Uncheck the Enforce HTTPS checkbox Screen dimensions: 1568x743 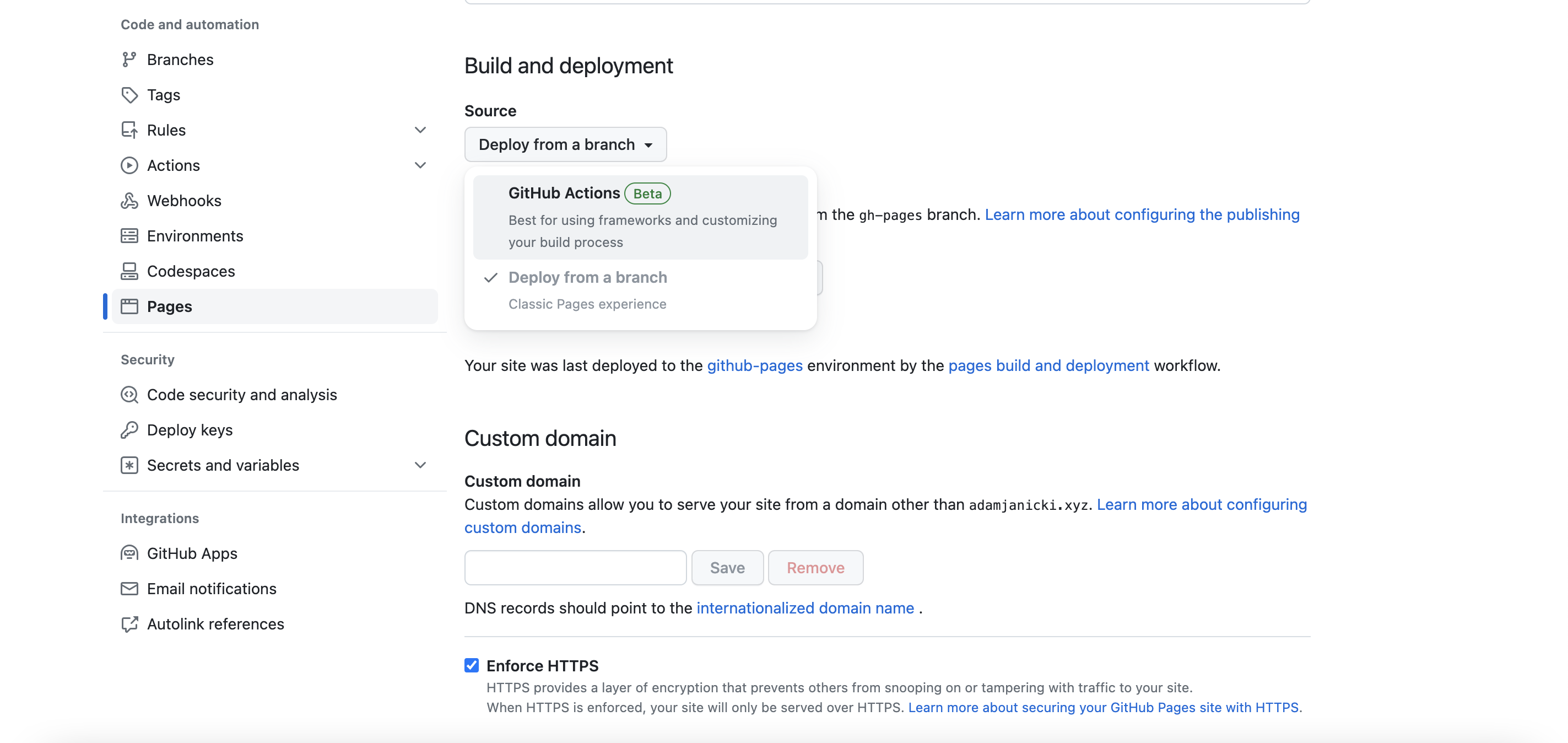click(472, 665)
